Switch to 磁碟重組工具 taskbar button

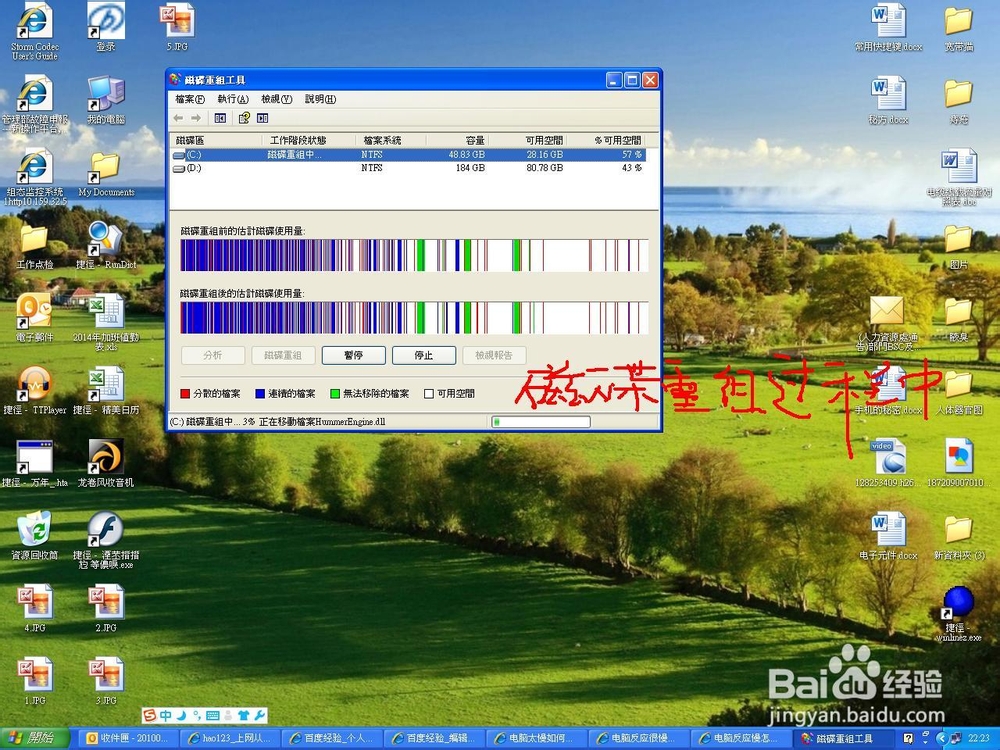844,739
